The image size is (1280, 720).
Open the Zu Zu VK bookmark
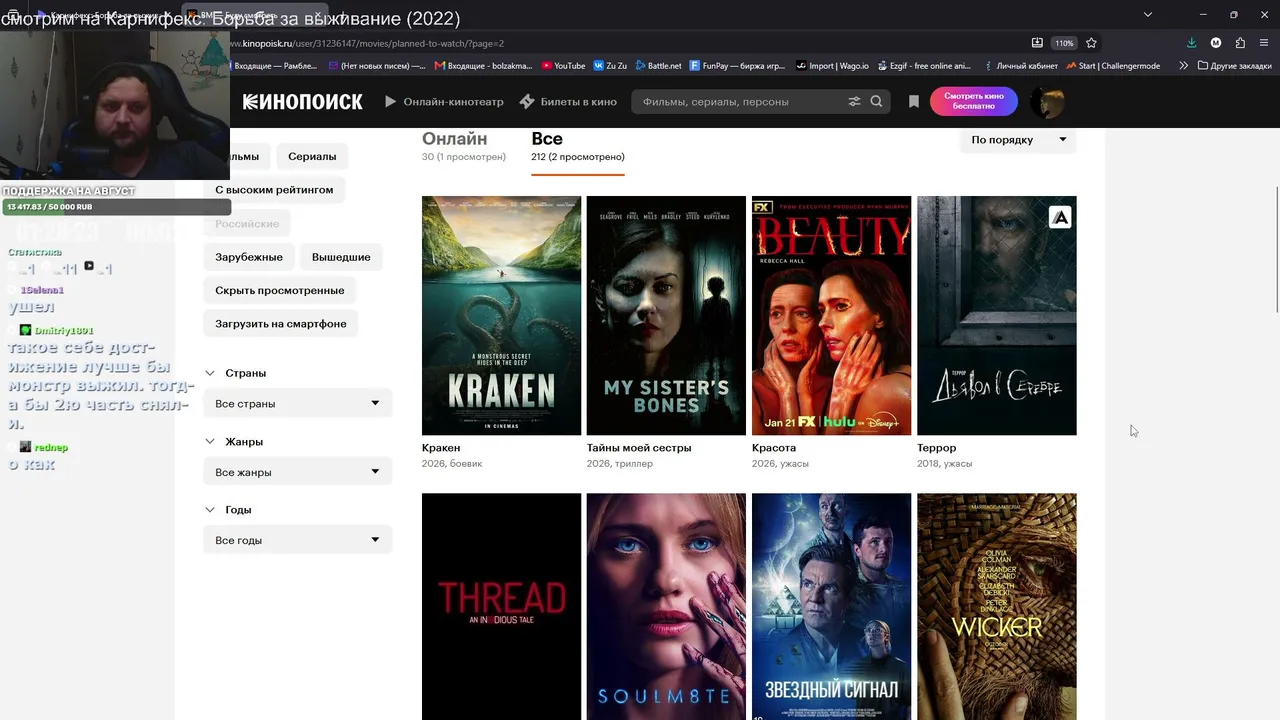click(x=610, y=66)
